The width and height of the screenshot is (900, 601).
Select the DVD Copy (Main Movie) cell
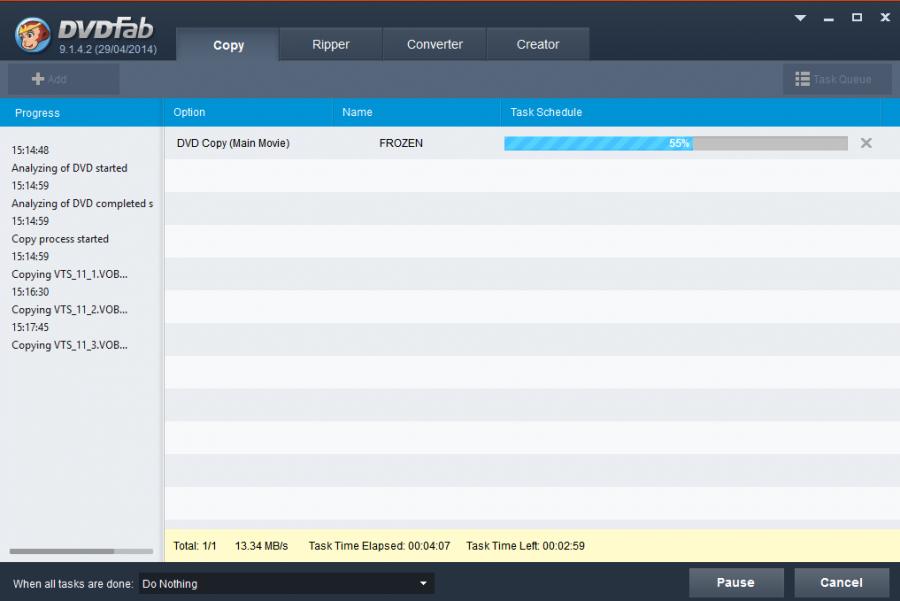pyautogui.click(x=233, y=143)
